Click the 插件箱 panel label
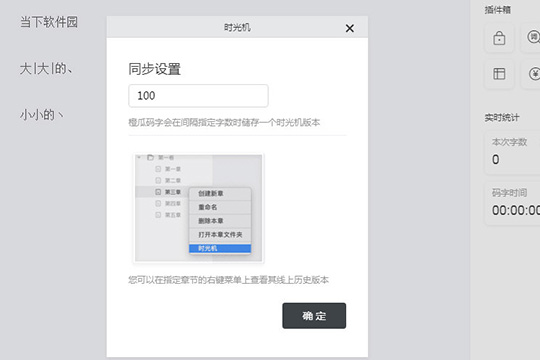Image resolution: width=540 pixels, height=360 pixels. [x=498, y=10]
